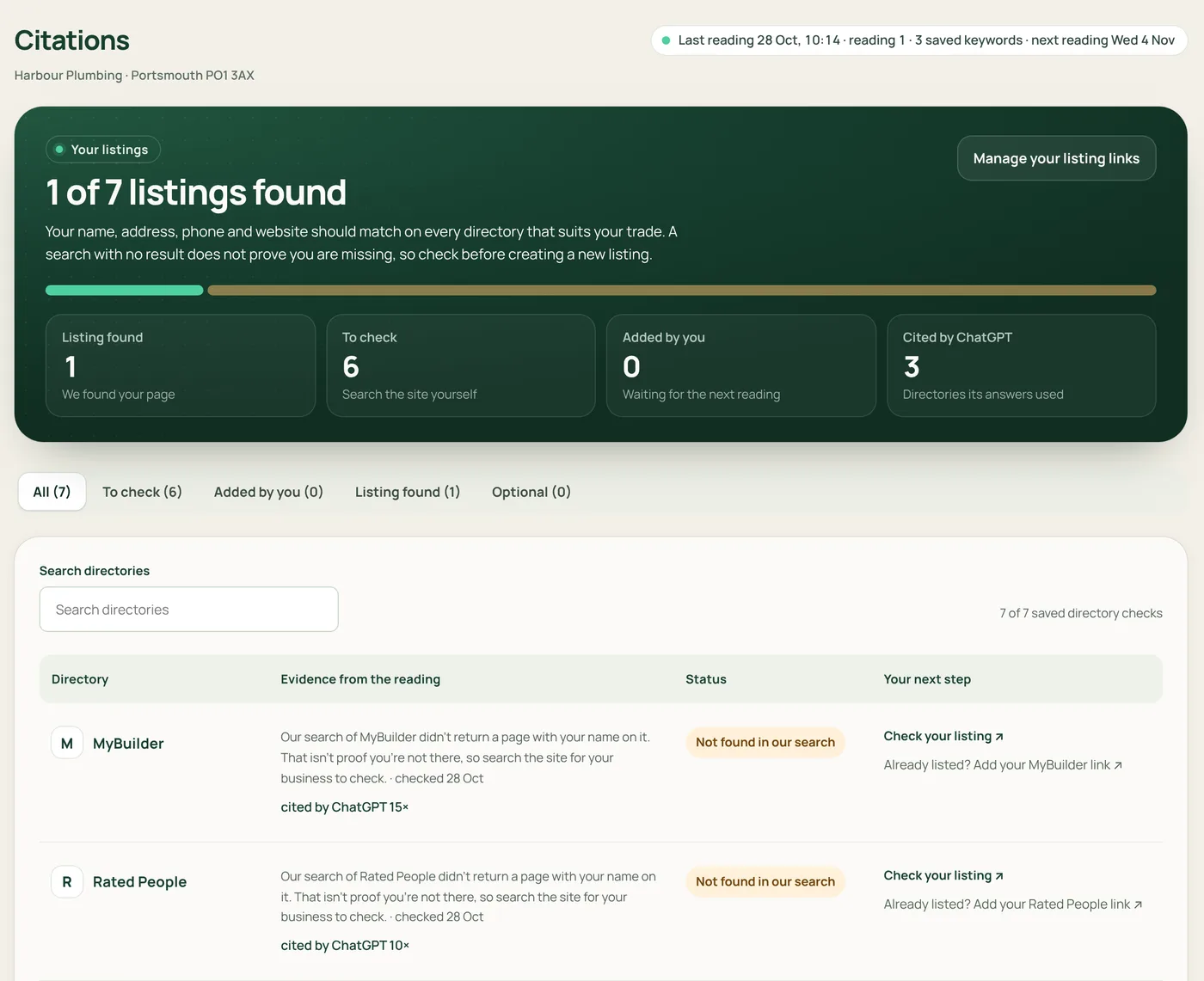The height and width of the screenshot is (981, 1204).
Task: Select the Optional (0) tab
Action: [x=531, y=492]
